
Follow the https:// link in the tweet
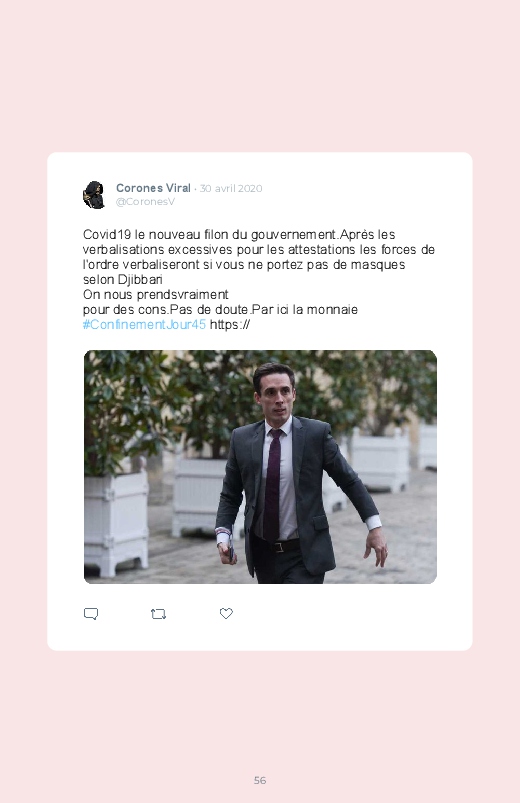pyautogui.click(x=230, y=324)
